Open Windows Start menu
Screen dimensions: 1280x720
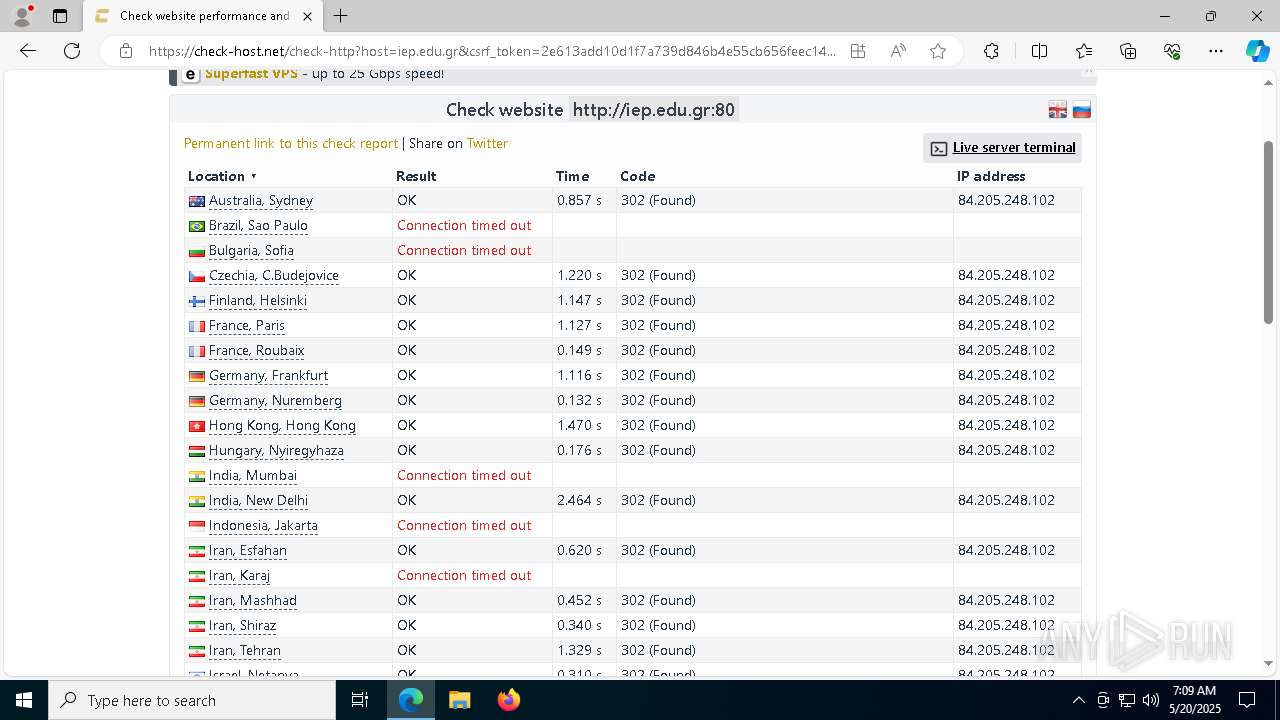tap(24, 700)
